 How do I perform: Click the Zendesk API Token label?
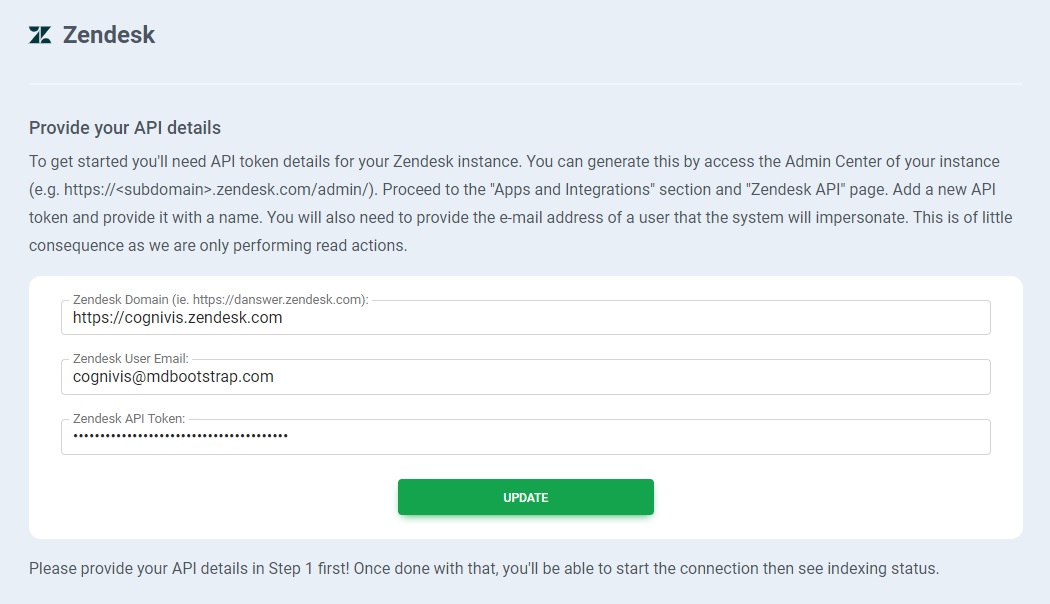pyautogui.click(x=129, y=419)
